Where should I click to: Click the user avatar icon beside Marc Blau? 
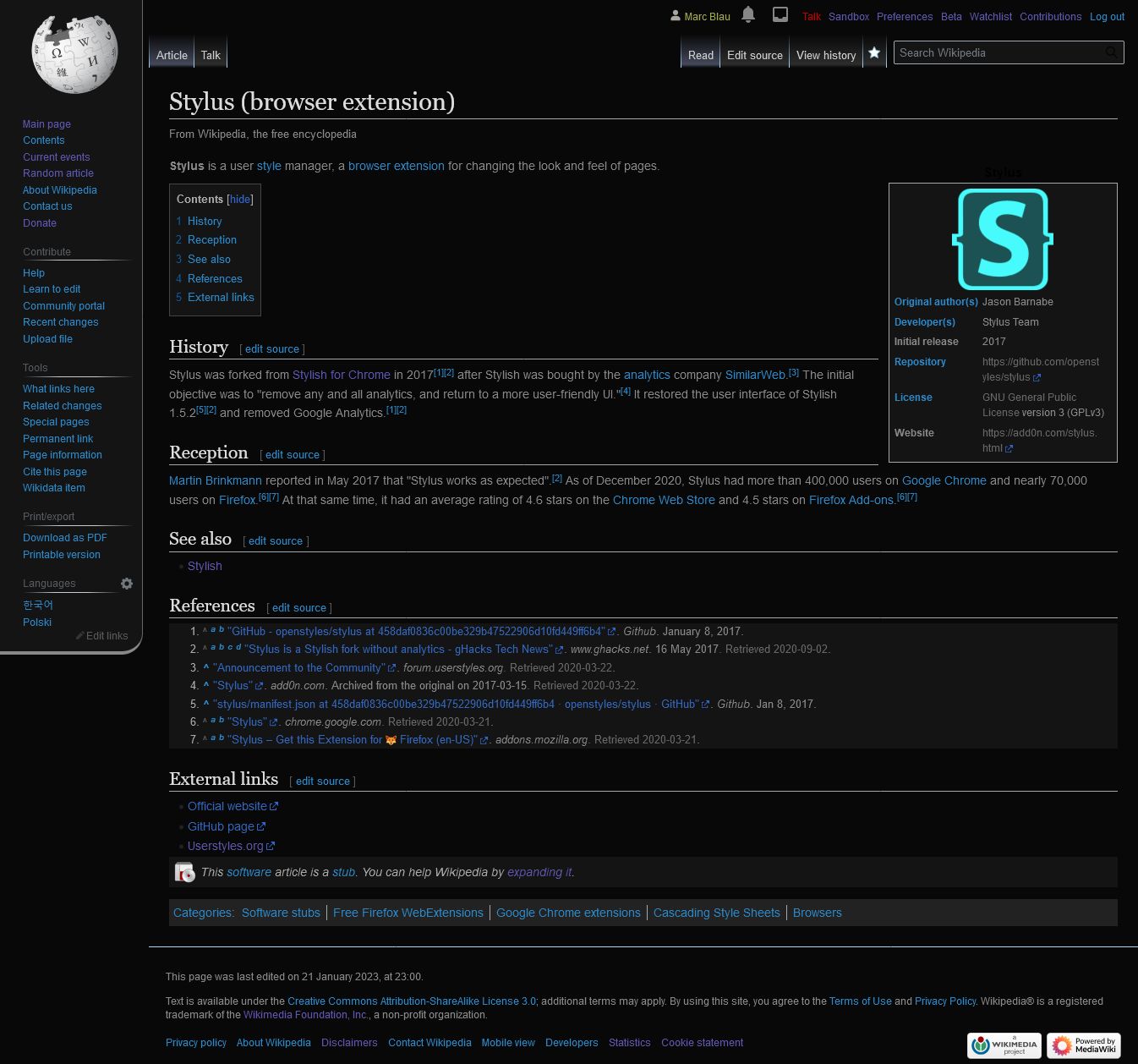point(676,16)
